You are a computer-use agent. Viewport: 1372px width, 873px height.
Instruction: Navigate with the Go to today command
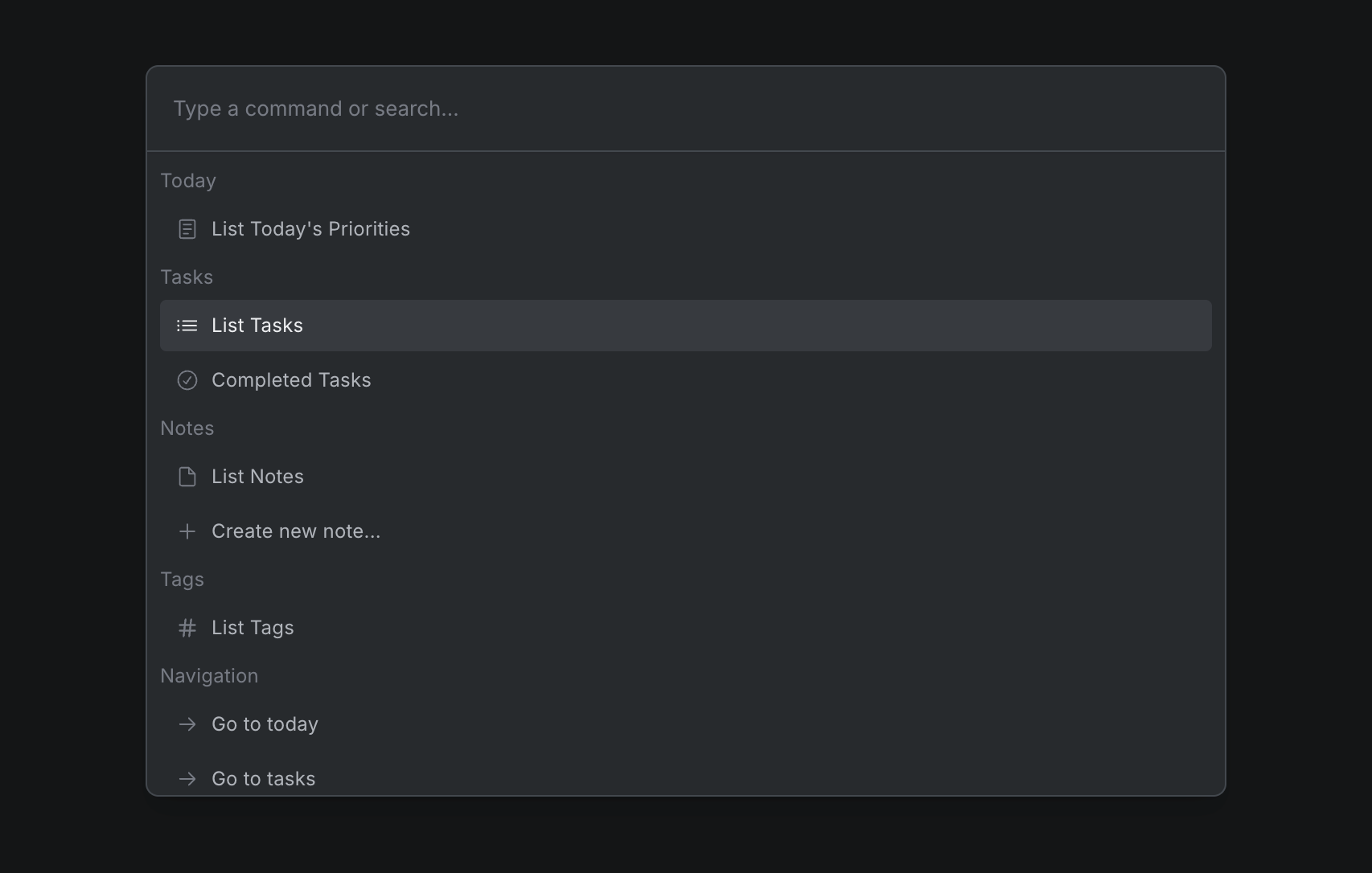[265, 724]
